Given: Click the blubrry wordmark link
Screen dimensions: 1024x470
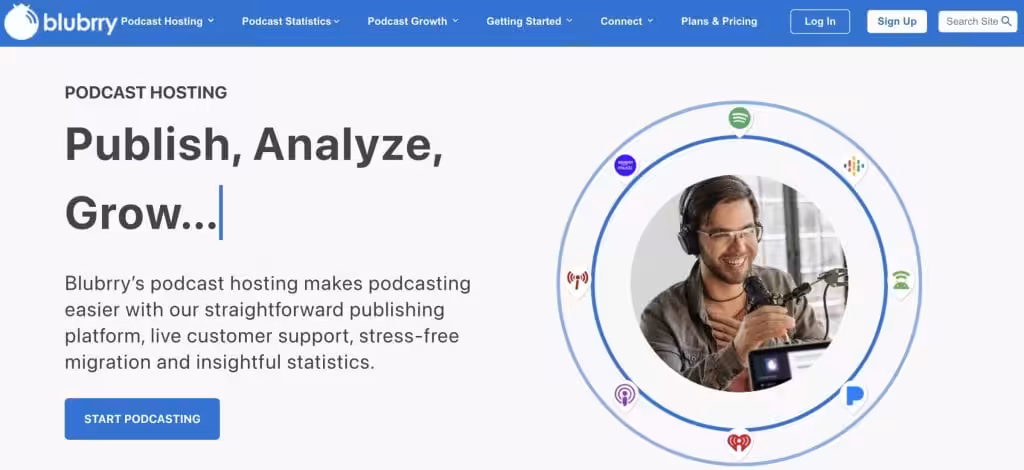Looking at the screenshot, I should (80, 24).
